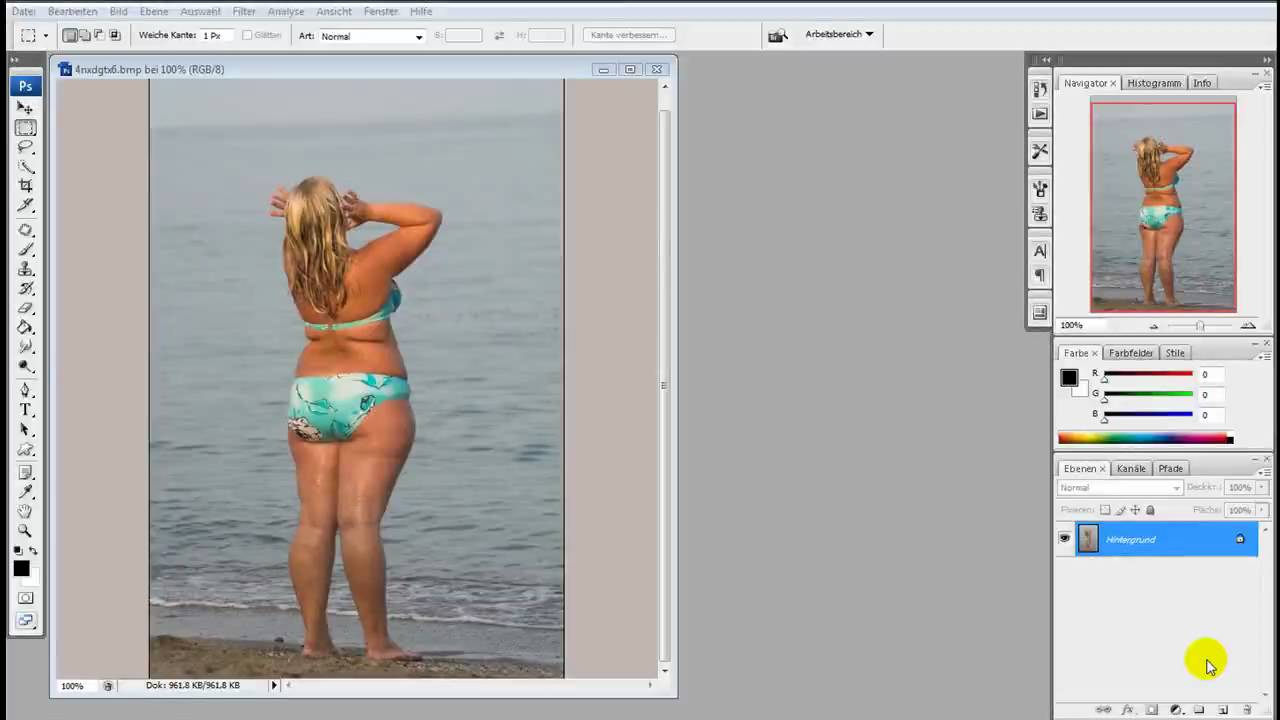Switch to the Kanäle tab
Image resolution: width=1280 pixels, height=720 pixels.
1131,468
